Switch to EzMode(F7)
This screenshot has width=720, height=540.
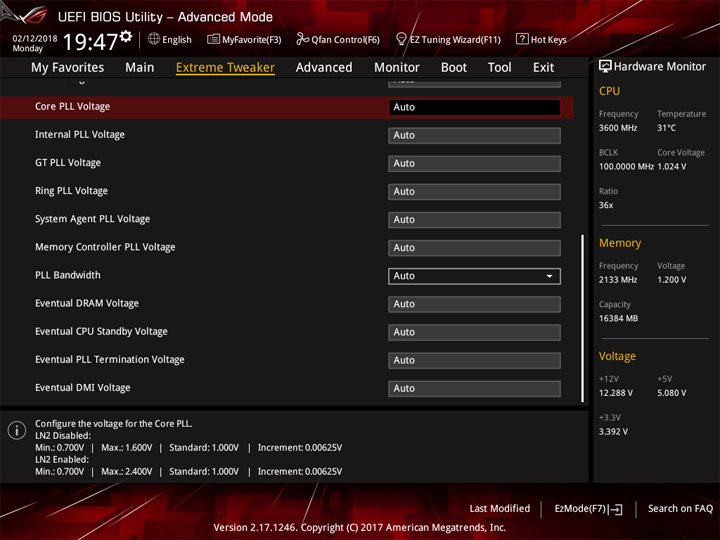[589, 509]
